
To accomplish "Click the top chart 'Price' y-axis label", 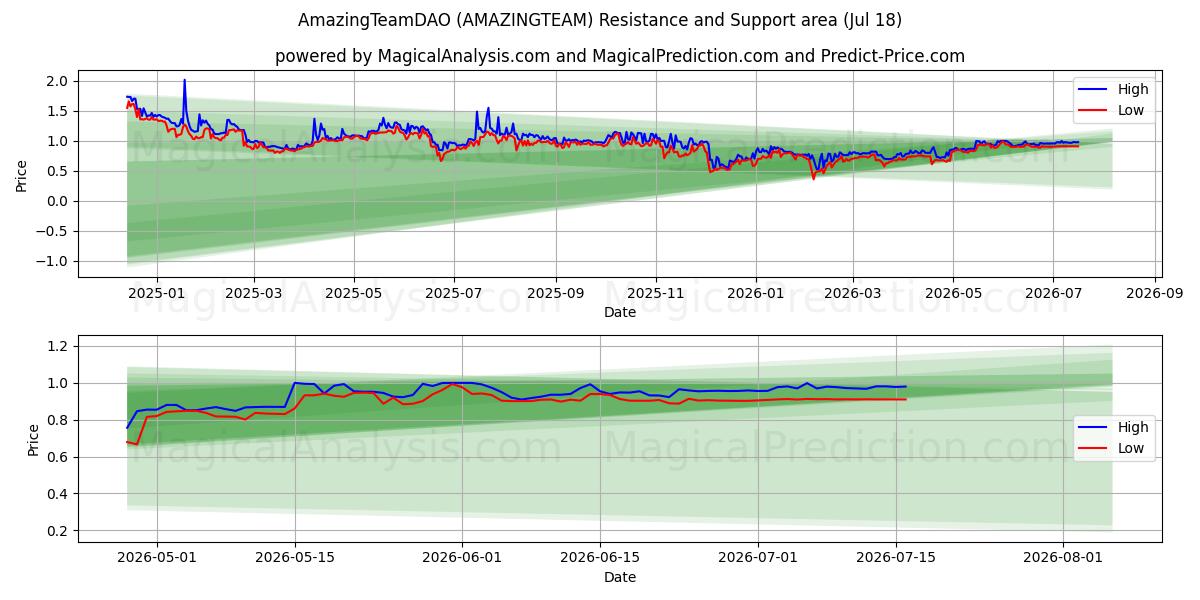I will point(22,174).
